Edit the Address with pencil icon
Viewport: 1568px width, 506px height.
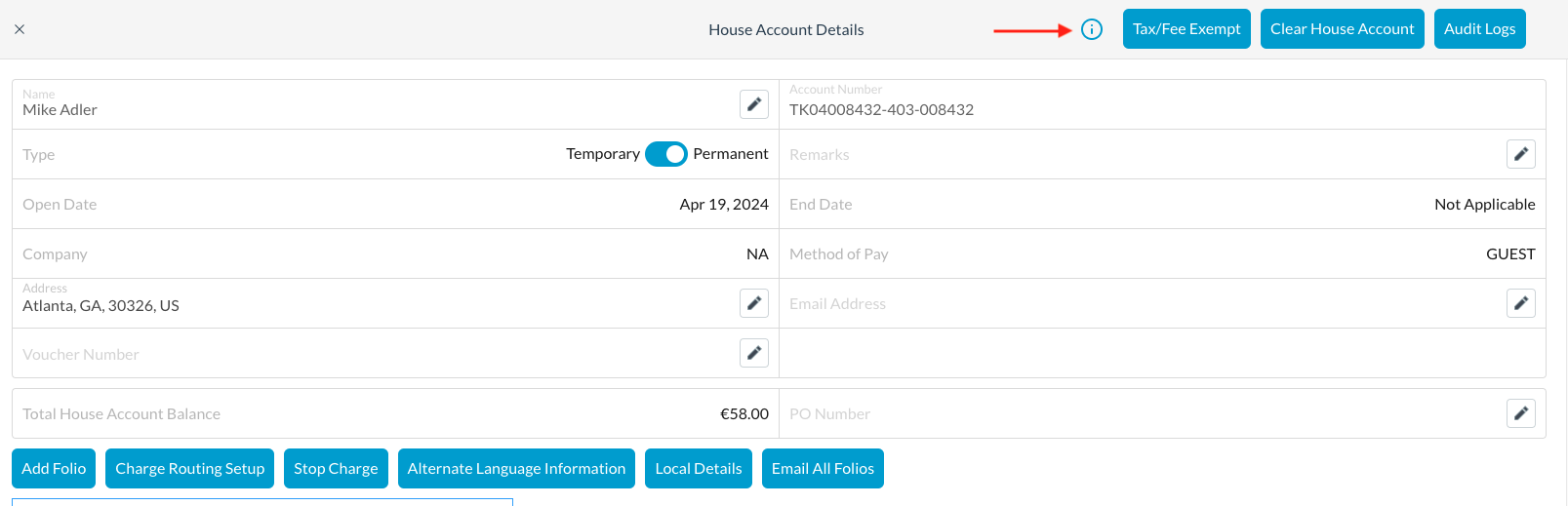tap(754, 303)
